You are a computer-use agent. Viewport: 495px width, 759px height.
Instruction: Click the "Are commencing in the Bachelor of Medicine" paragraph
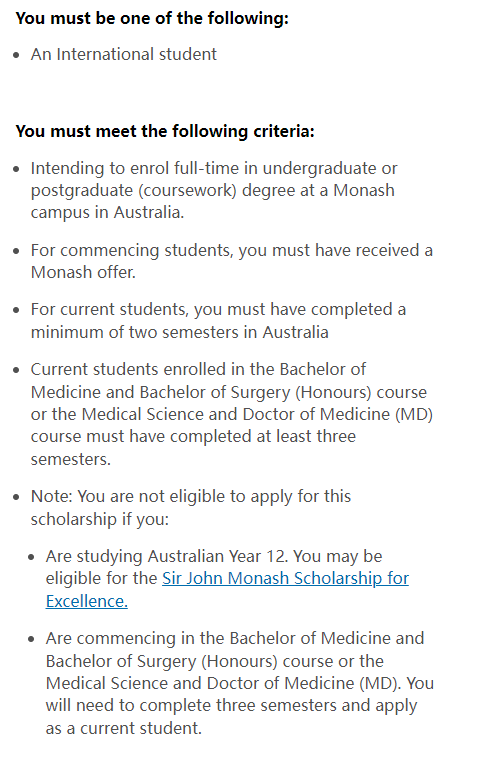(240, 683)
